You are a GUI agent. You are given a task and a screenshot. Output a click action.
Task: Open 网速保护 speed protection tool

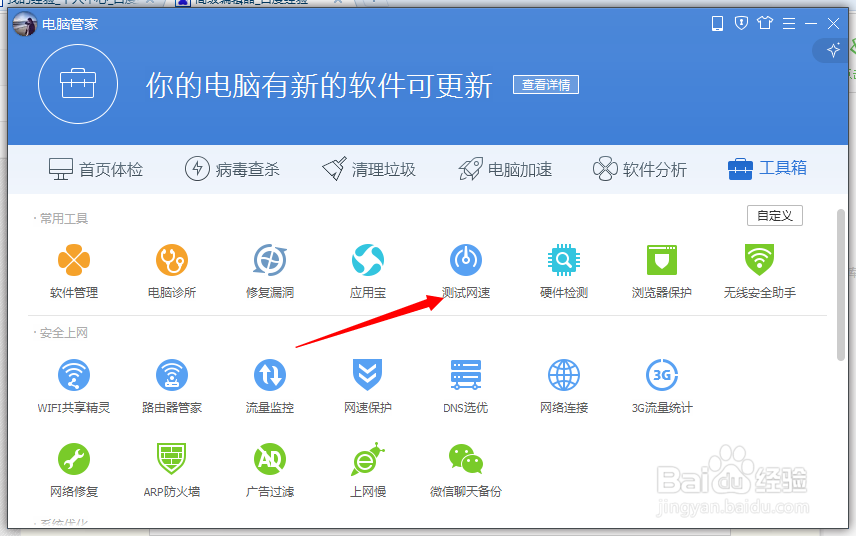pyautogui.click(x=367, y=386)
